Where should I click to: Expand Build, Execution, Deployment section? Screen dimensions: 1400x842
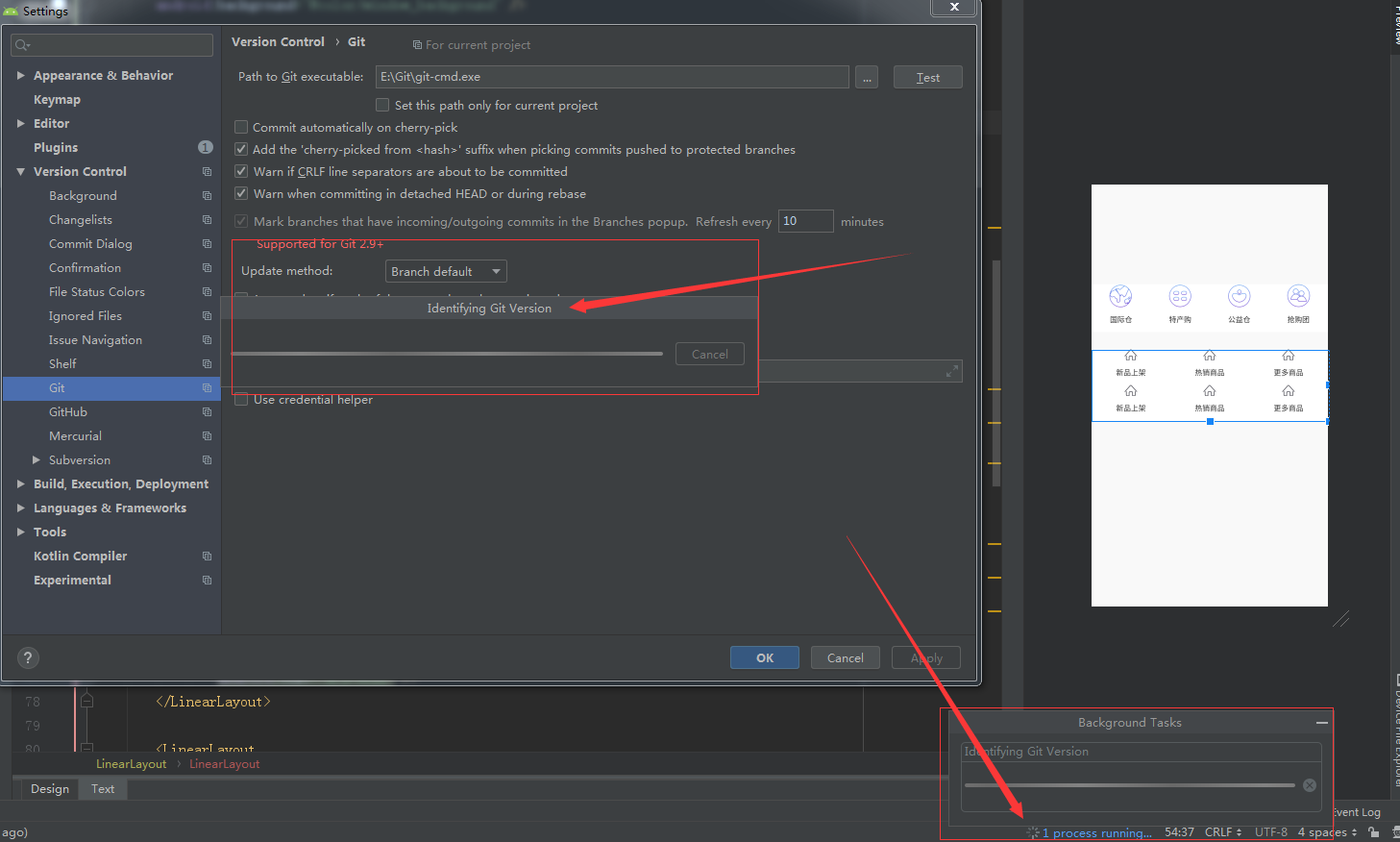(x=21, y=483)
